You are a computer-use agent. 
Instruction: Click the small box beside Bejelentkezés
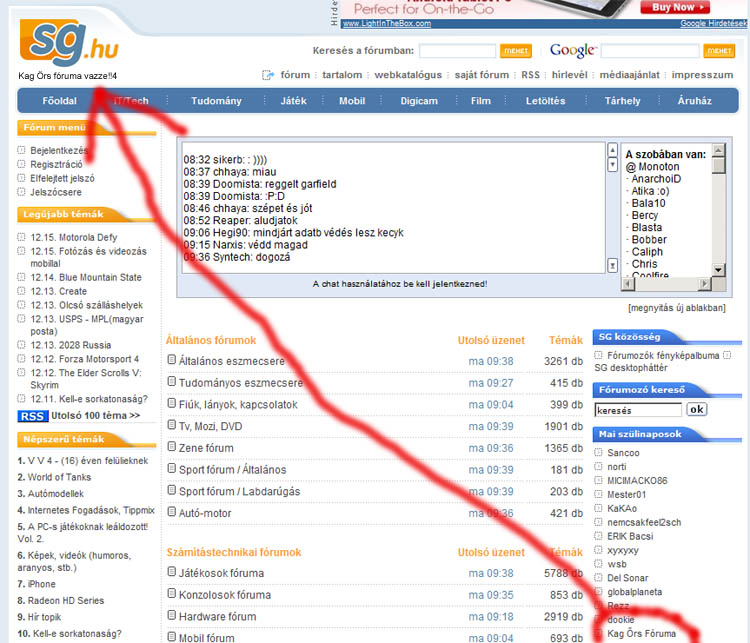[x=22, y=151]
